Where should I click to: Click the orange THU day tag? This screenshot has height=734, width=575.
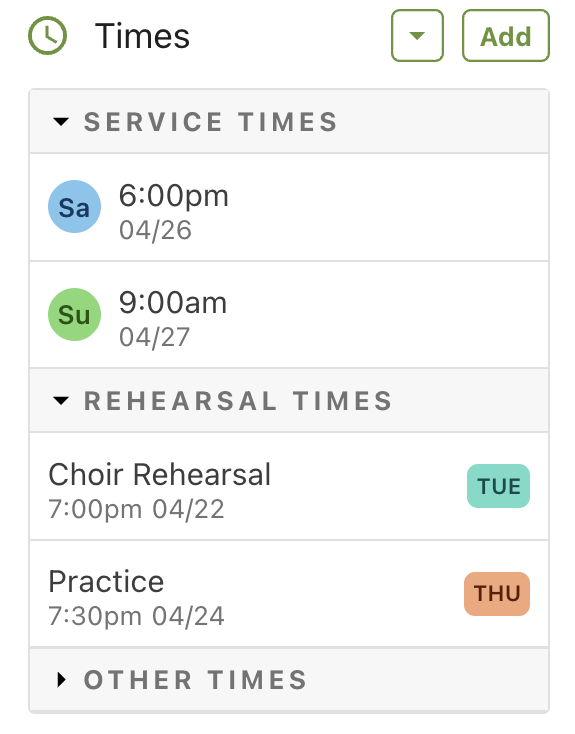(x=497, y=594)
